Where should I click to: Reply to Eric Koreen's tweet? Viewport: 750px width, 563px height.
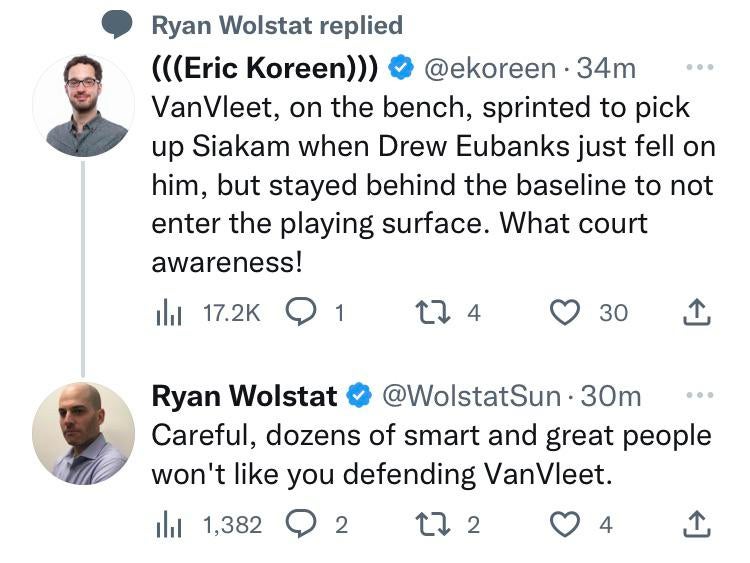[x=302, y=313]
